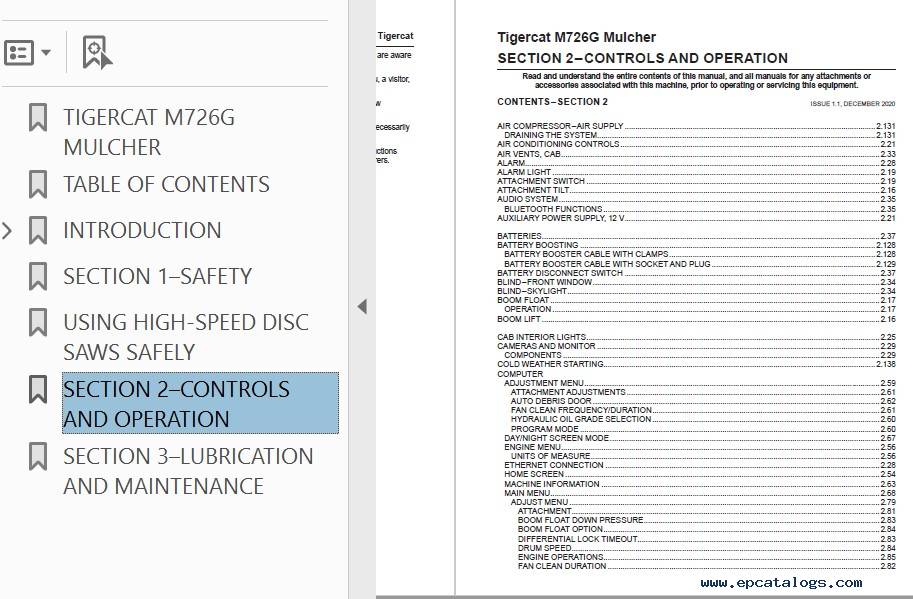This screenshot has width=913, height=599.
Task: Click the BLIND–SKYLIGHT entry
Action: pyautogui.click(x=696, y=291)
